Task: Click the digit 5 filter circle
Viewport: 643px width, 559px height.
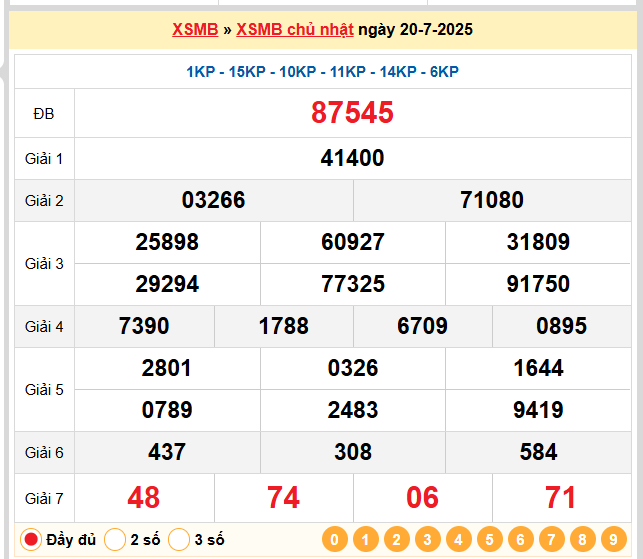Action: tap(490, 539)
